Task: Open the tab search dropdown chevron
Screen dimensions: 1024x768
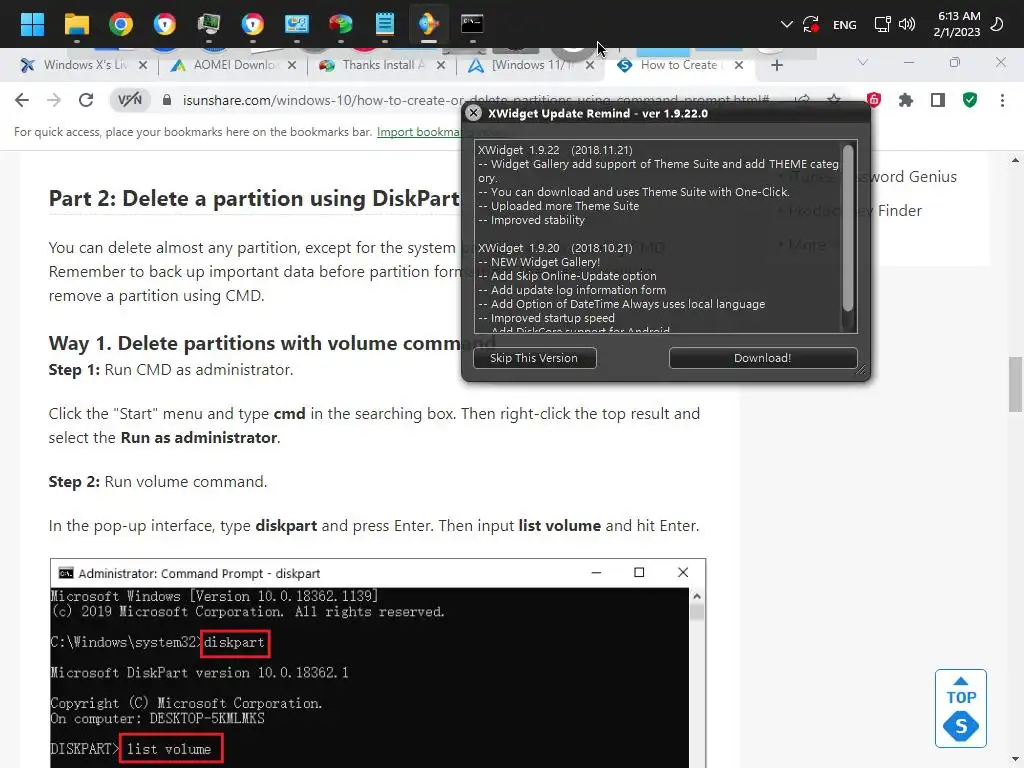Action: point(863,63)
